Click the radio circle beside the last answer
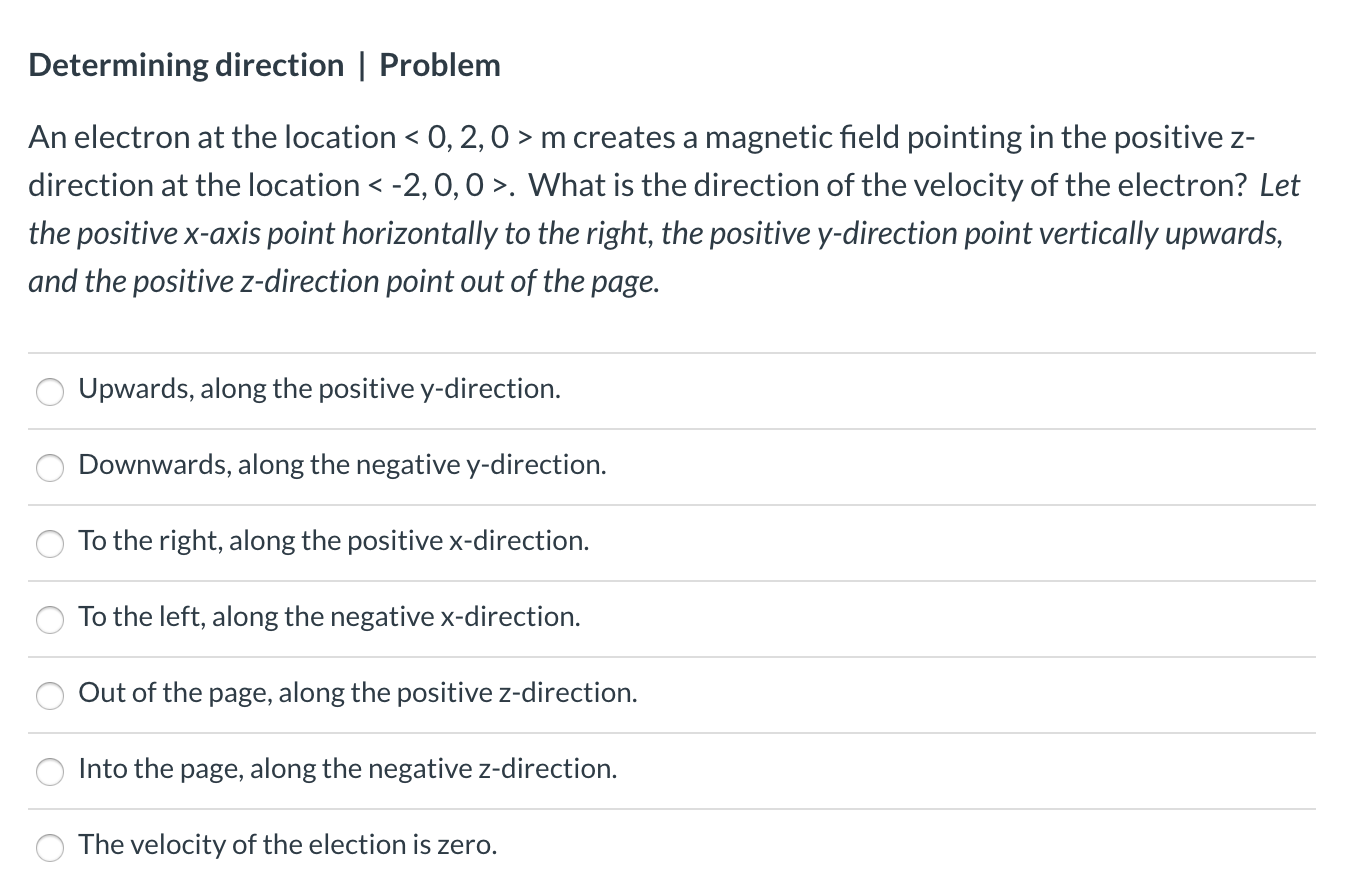This screenshot has height=896, width=1346. point(49,848)
